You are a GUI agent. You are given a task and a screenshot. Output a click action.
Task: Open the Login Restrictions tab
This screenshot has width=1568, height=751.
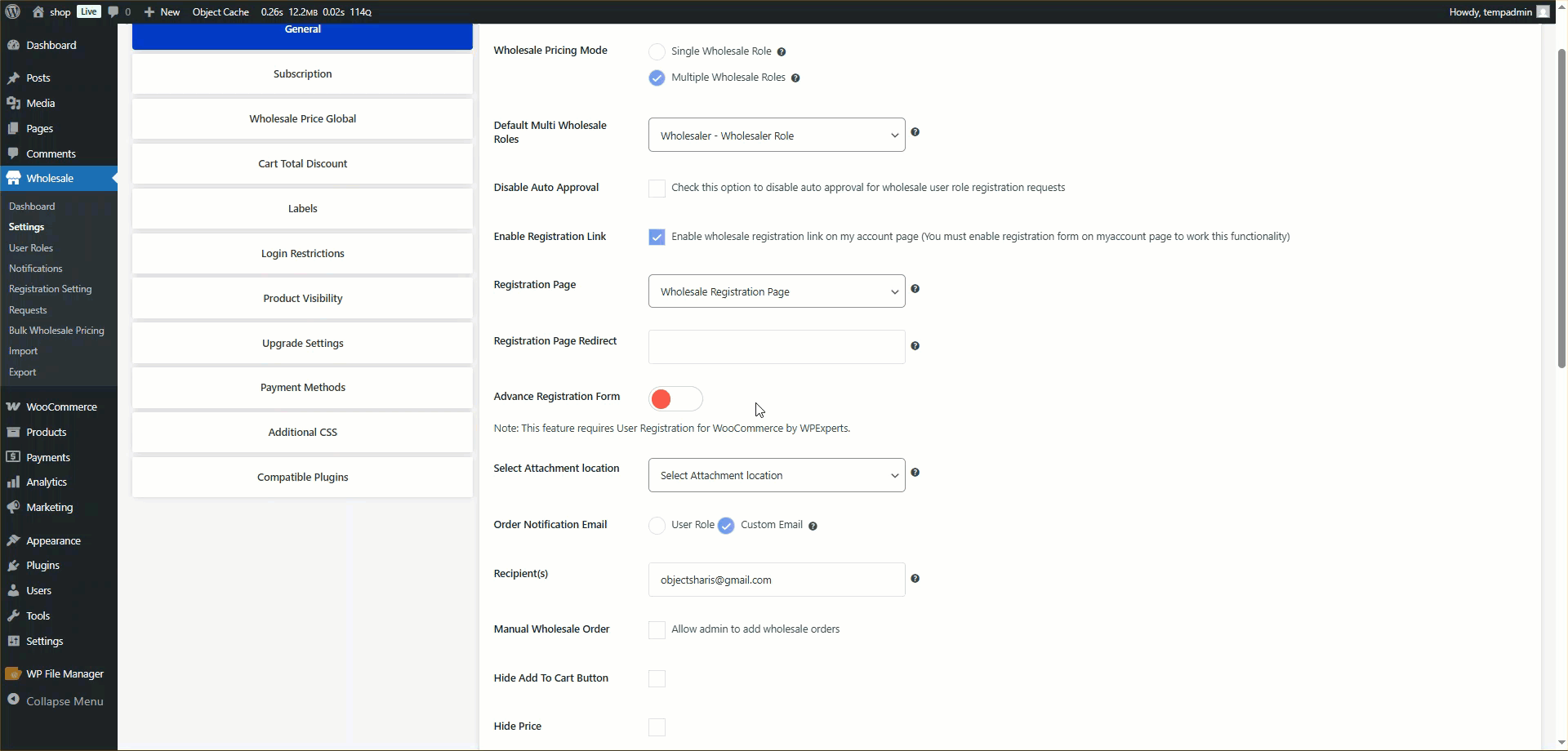tap(302, 253)
